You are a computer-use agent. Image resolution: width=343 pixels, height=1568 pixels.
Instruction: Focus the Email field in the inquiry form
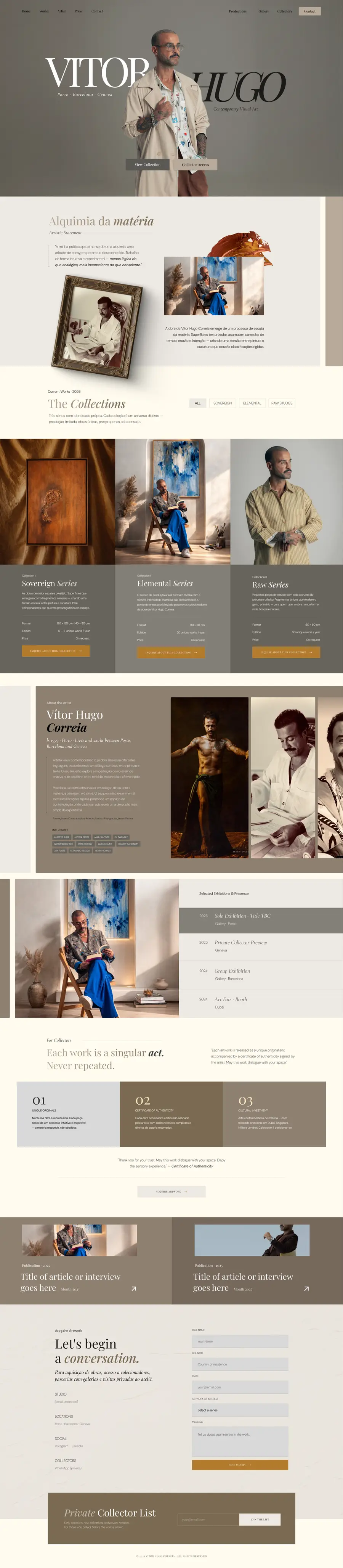pyautogui.click(x=240, y=1387)
